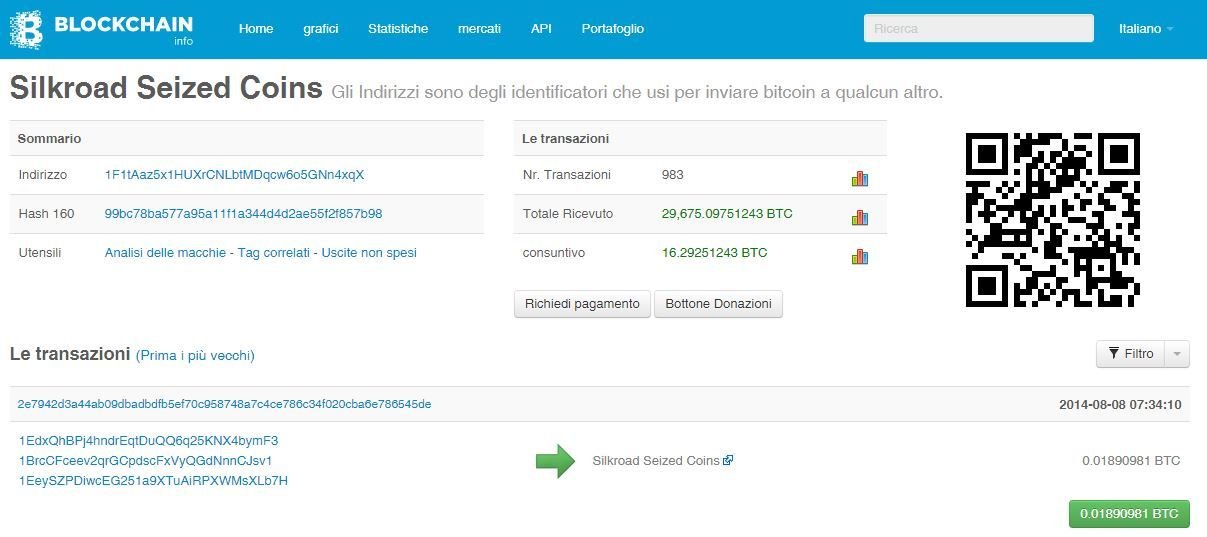Open the grafici menu item
Screen dimensions: 1207x537
(321, 29)
